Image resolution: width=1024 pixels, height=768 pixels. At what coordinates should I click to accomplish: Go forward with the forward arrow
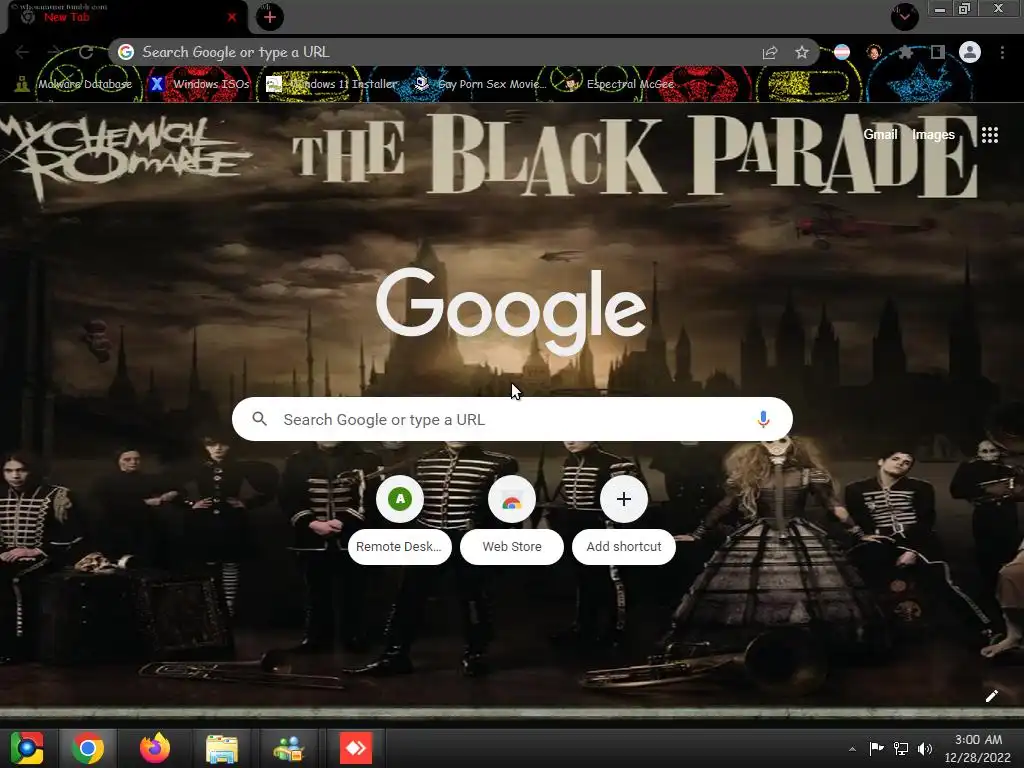[x=54, y=52]
